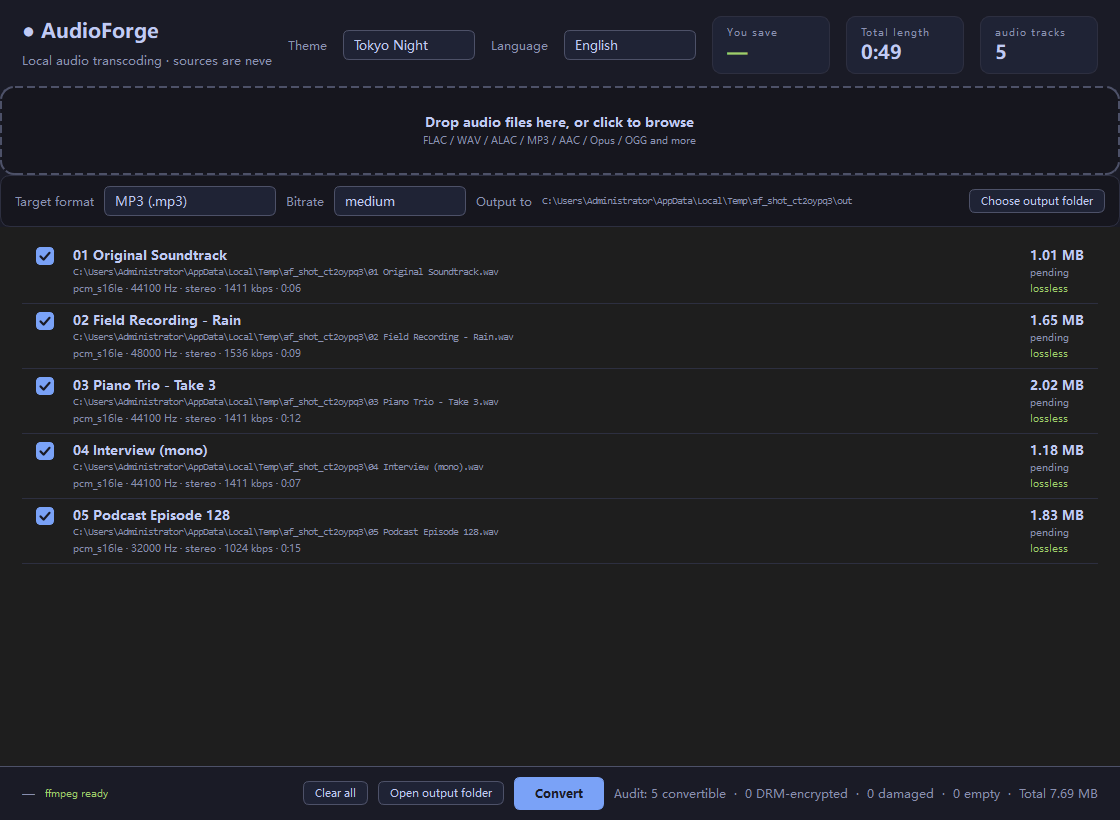
Task: Select the 02 Field Recording - Rain title
Action: (x=156, y=320)
